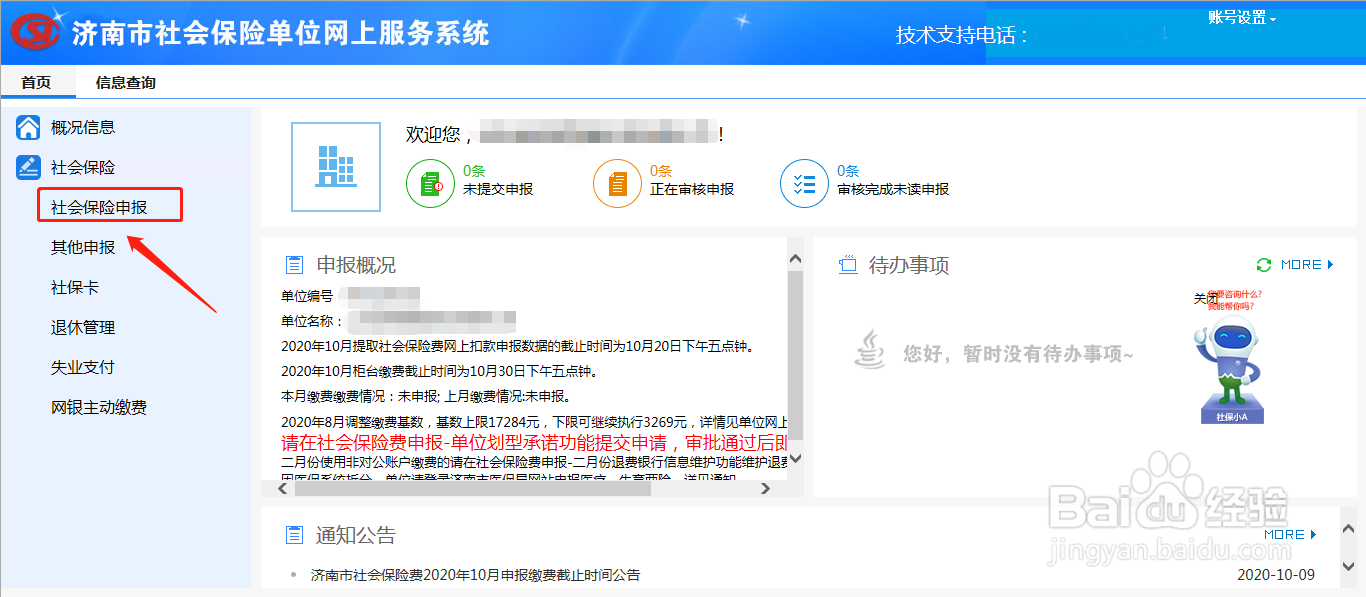1366x597 pixels.
Task: Click the system logo in the header
Action: (x=34, y=32)
